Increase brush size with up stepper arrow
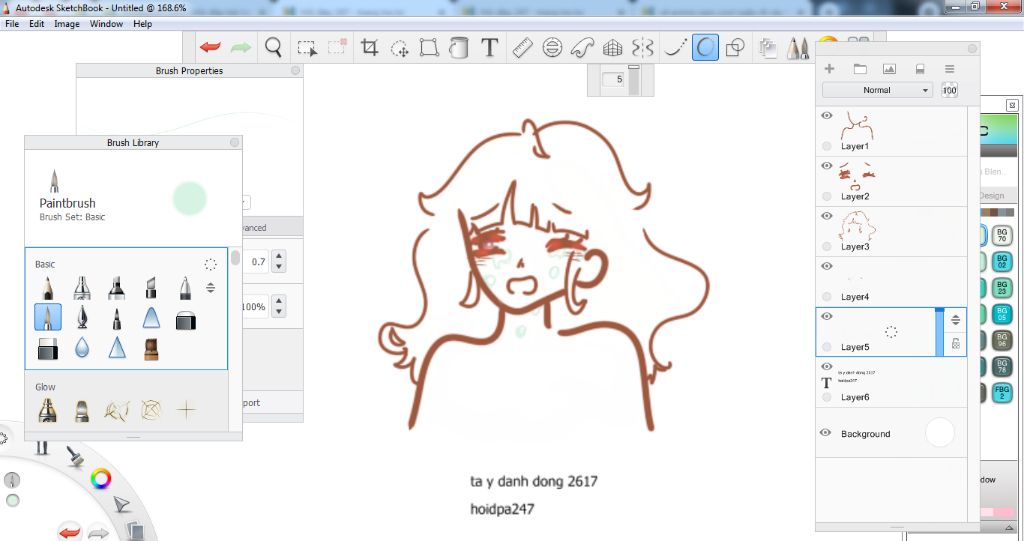The image size is (1024, 541). tap(280, 256)
